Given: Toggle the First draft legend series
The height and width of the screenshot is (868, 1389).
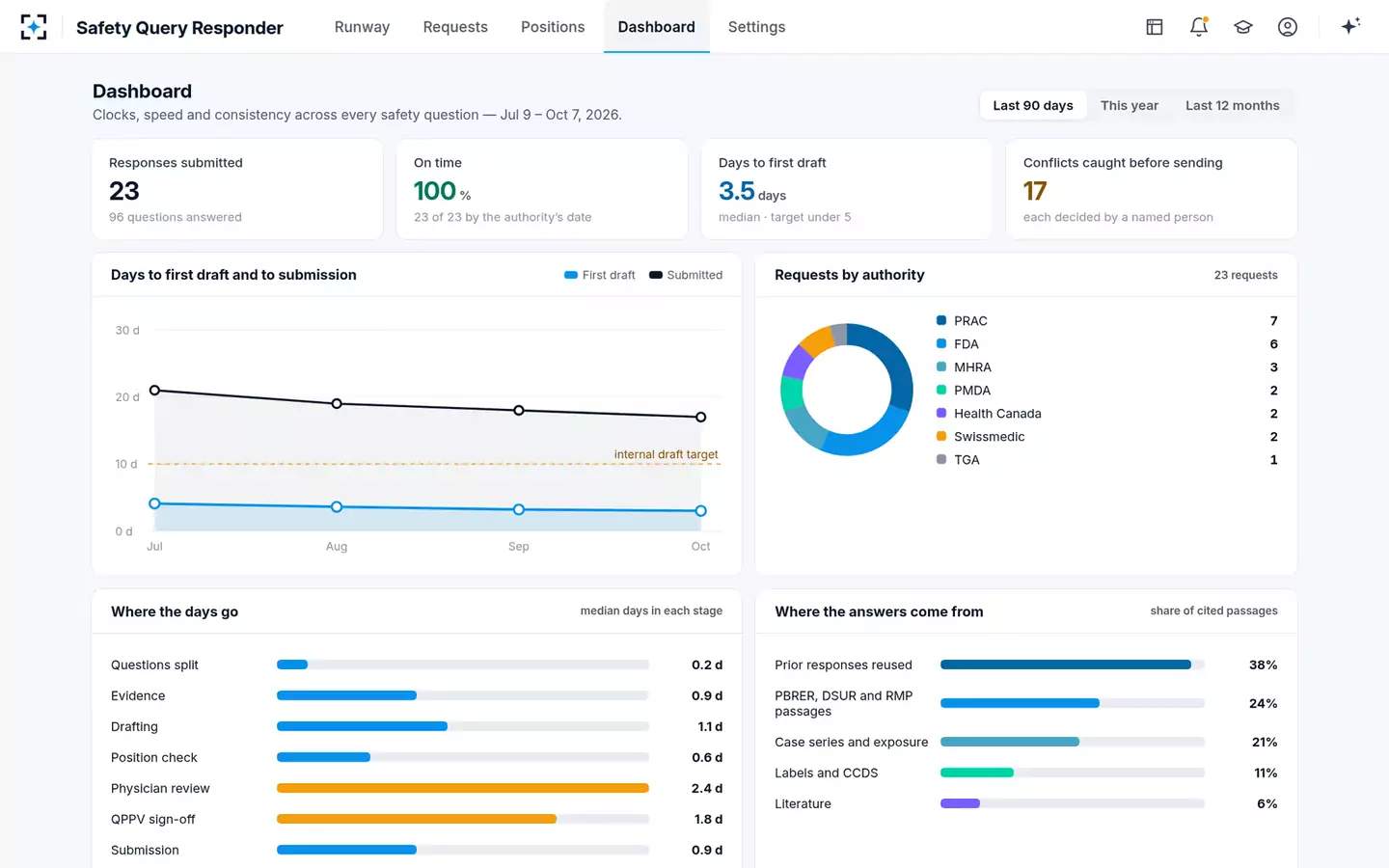Looking at the screenshot, I should [x=600, y=275].
